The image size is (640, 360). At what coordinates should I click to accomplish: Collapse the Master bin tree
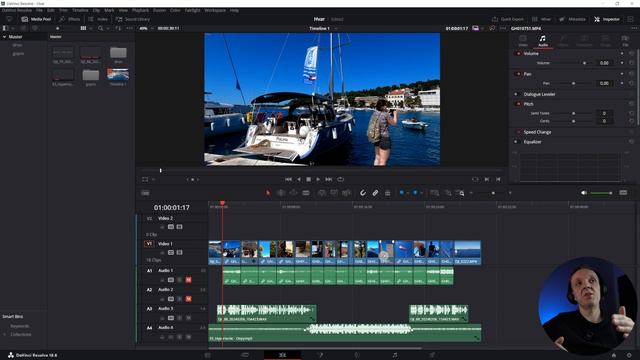click(x=4, y=37)
